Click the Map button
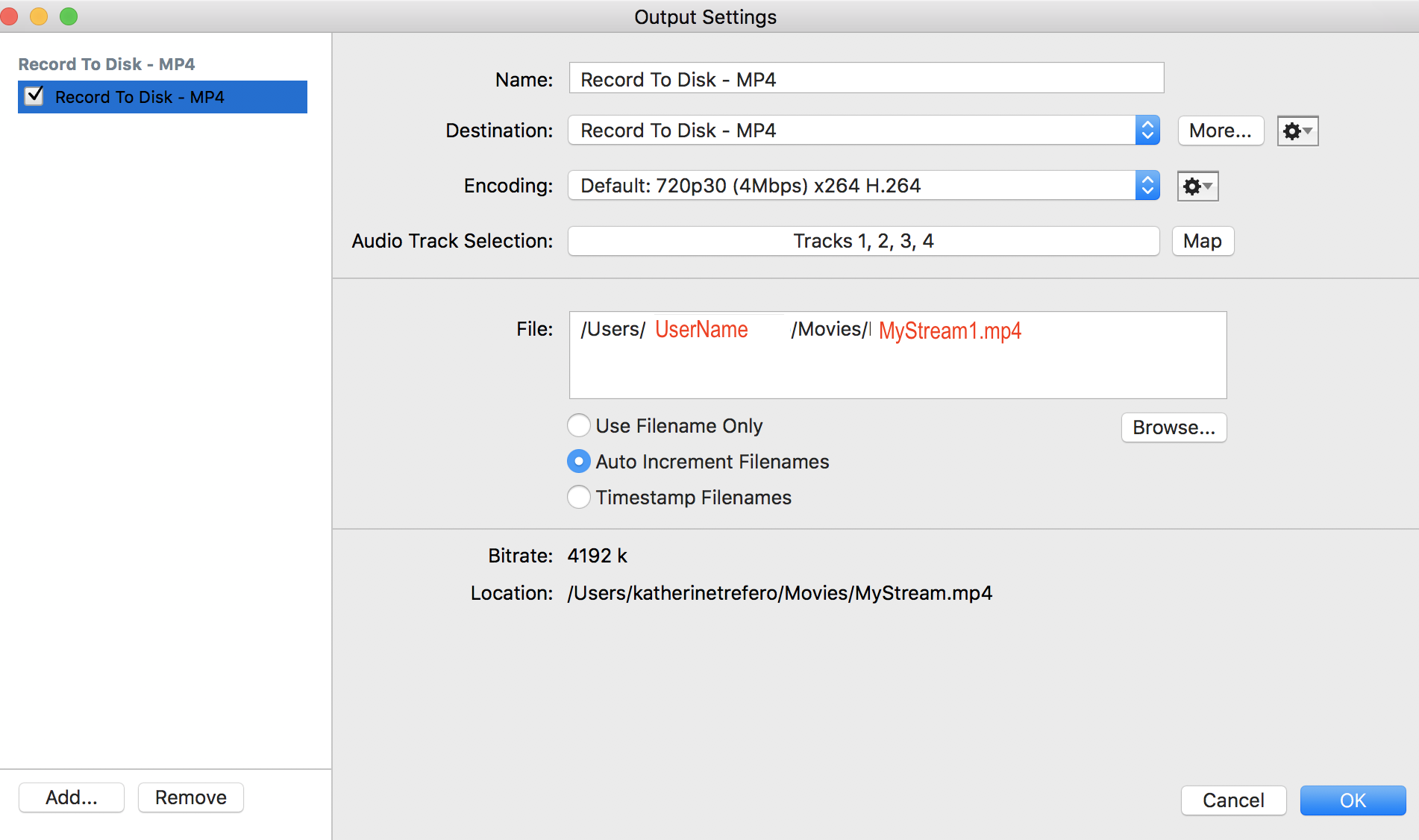1419x840 pixels. (1203, 241)
